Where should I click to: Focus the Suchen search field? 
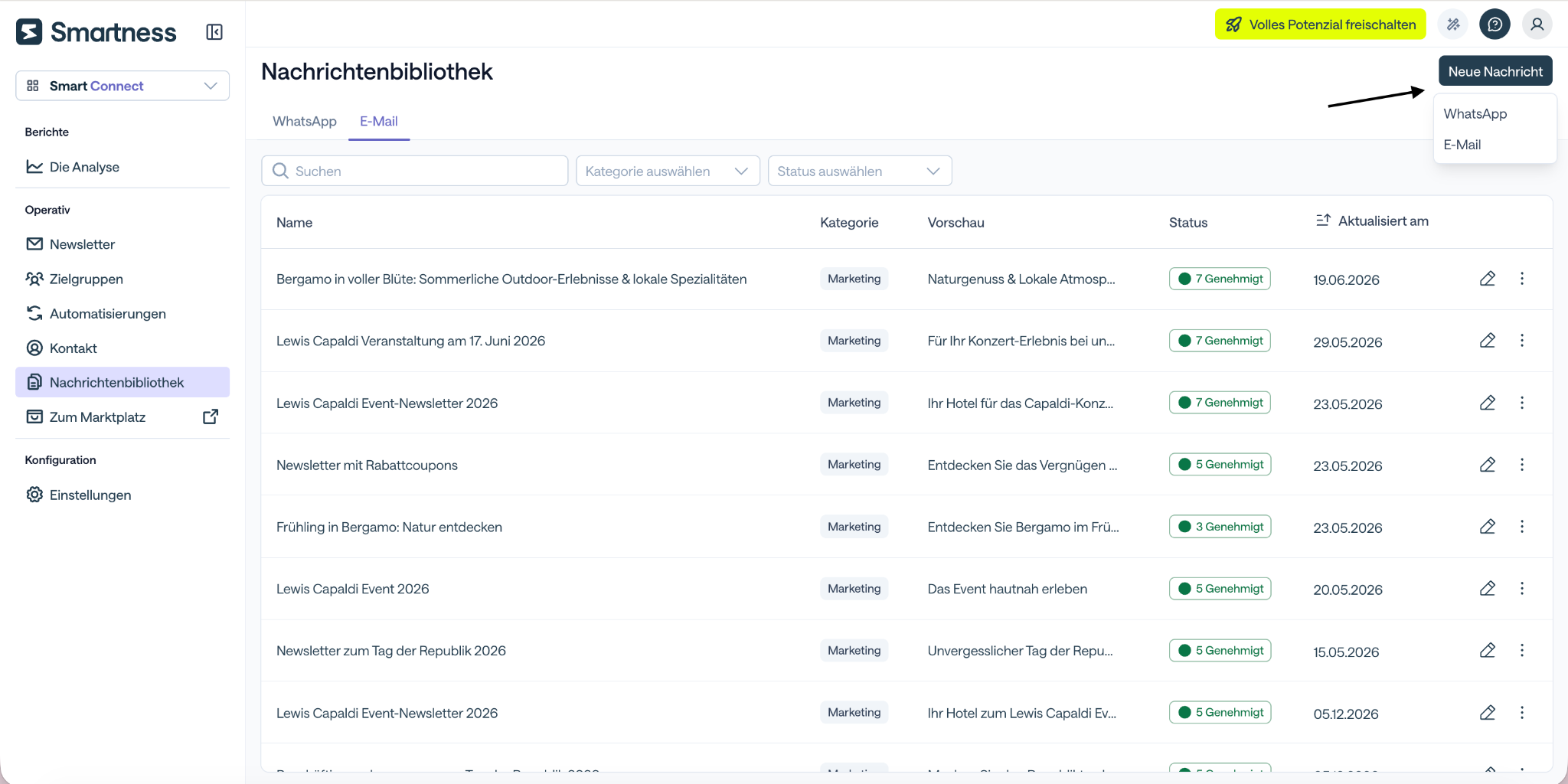[415, 171]
